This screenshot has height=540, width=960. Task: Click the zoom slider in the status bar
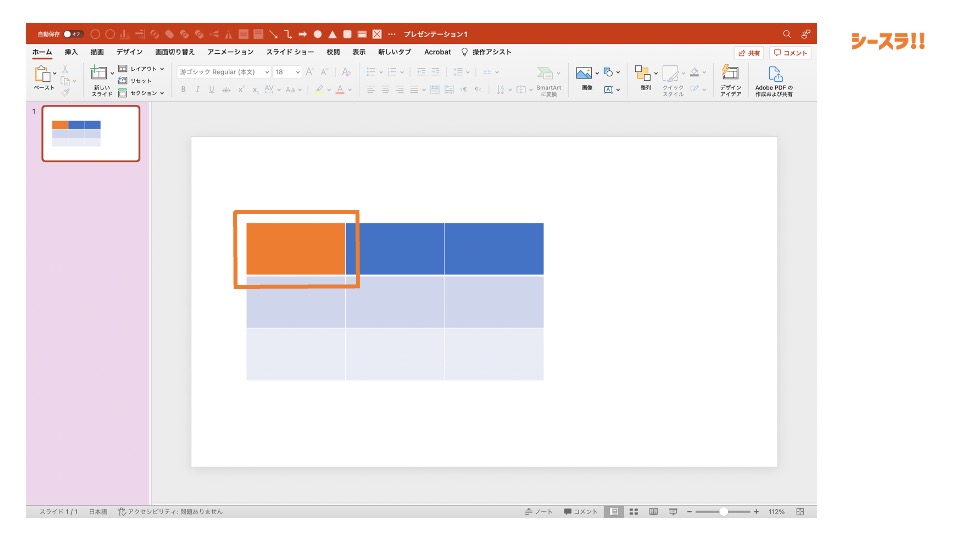[723, 511]
